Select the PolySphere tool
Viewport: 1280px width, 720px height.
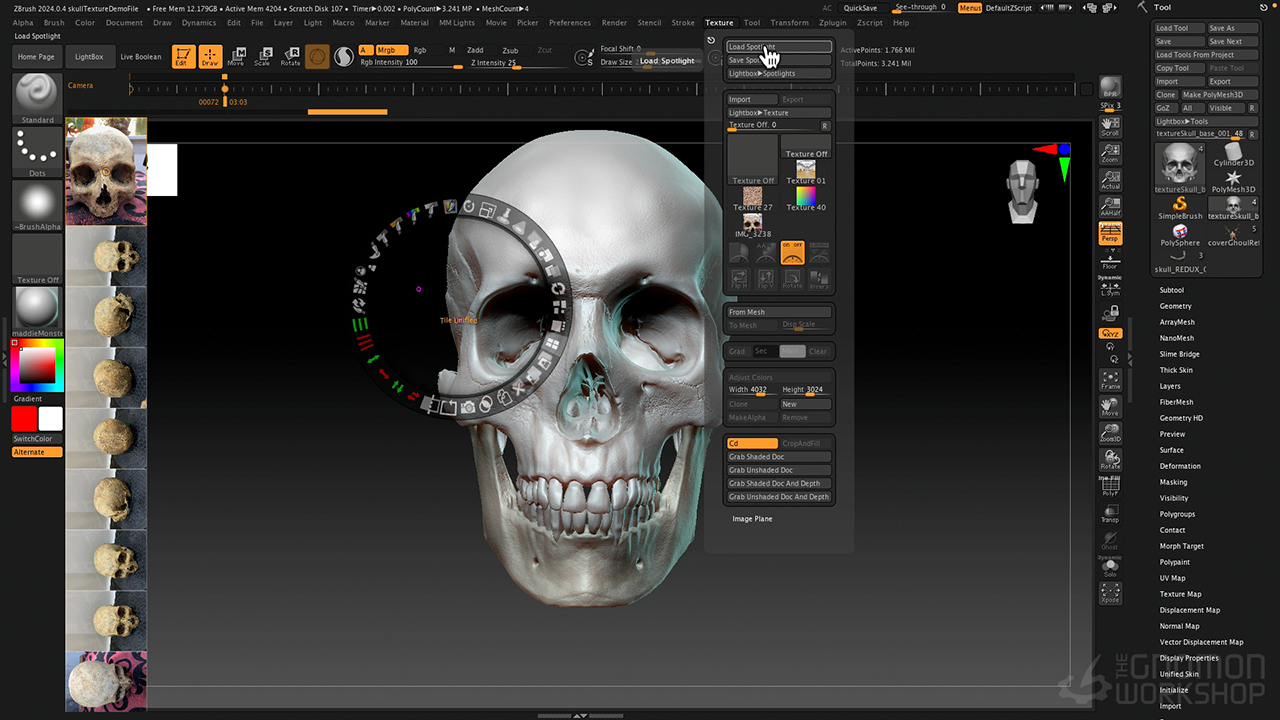click(x=1180, y=235)
